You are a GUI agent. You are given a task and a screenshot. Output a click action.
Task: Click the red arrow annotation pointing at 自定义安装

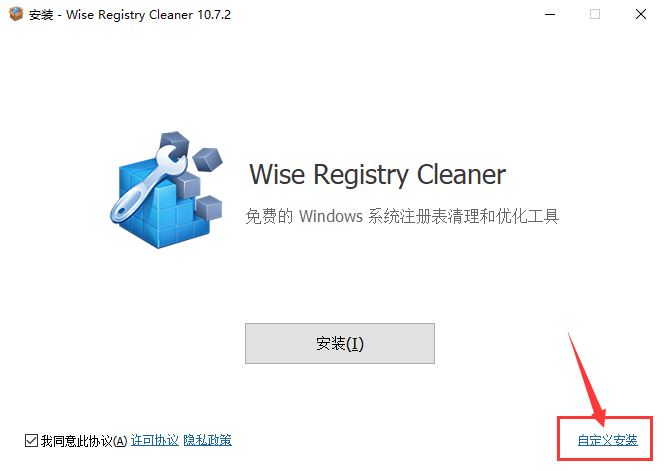click(587, 379)
